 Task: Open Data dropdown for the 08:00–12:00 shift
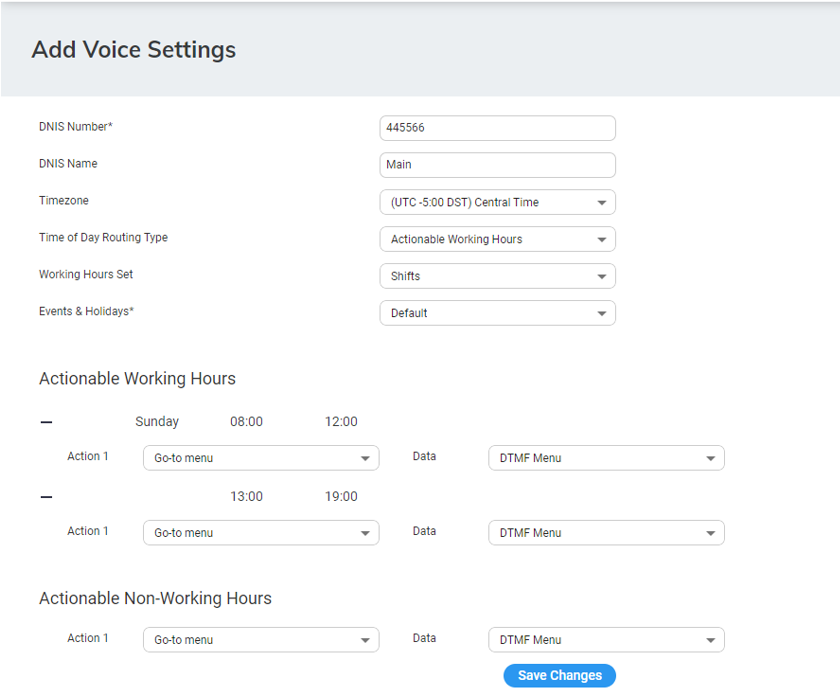[606, 458]
